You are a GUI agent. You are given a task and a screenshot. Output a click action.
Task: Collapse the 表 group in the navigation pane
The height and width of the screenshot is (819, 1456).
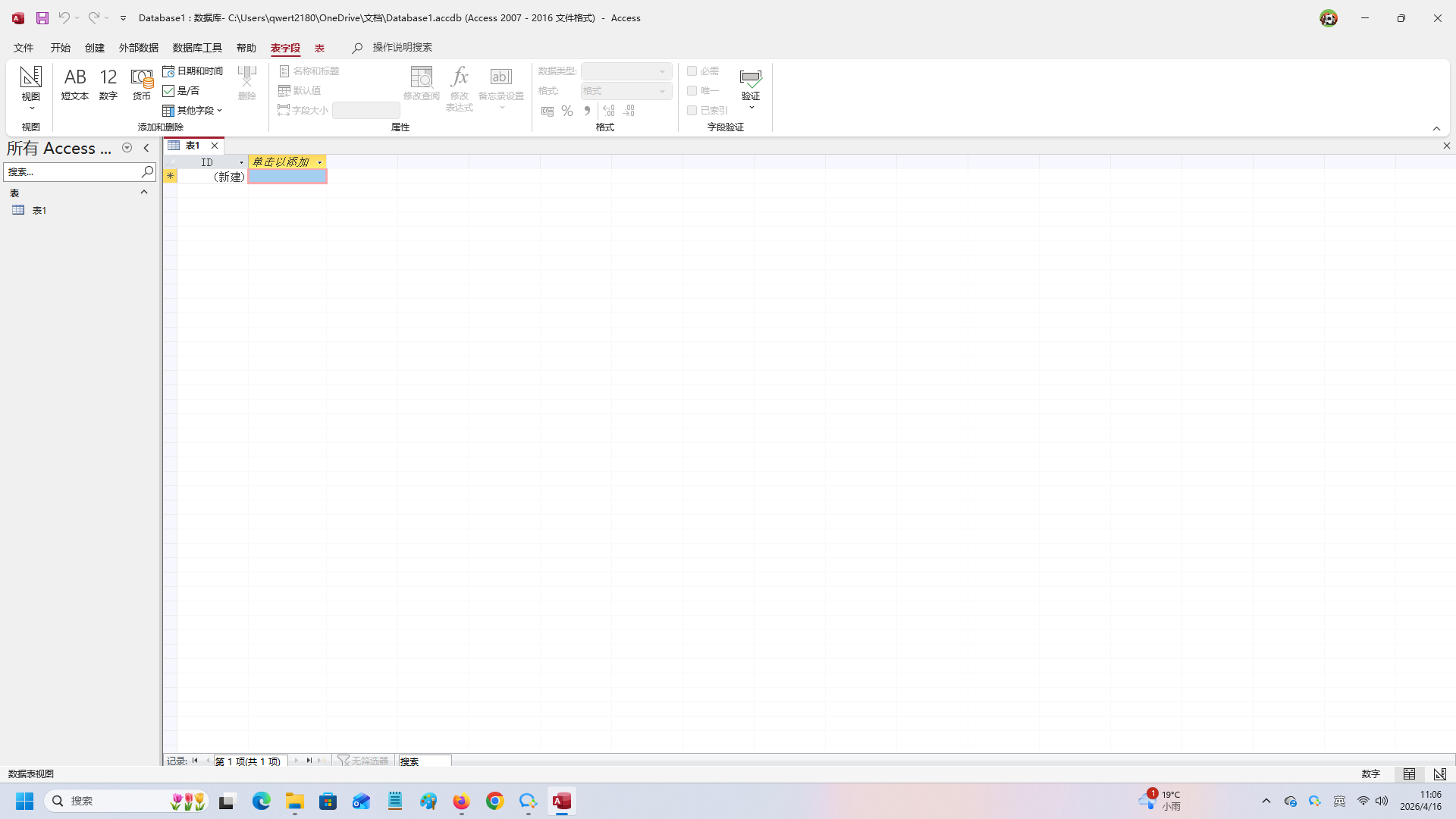(143, 193)
